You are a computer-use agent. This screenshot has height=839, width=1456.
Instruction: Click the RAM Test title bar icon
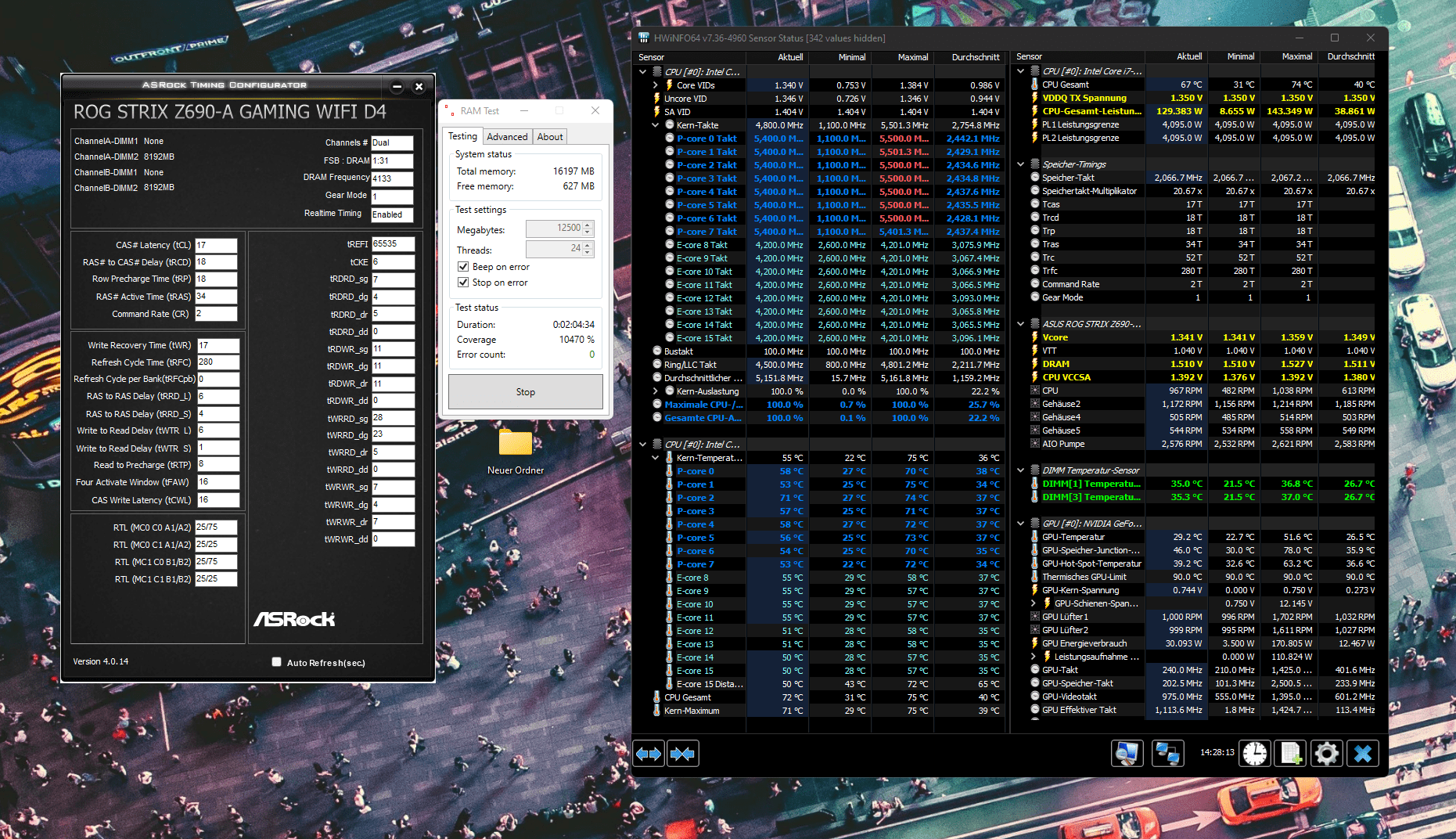450,110
